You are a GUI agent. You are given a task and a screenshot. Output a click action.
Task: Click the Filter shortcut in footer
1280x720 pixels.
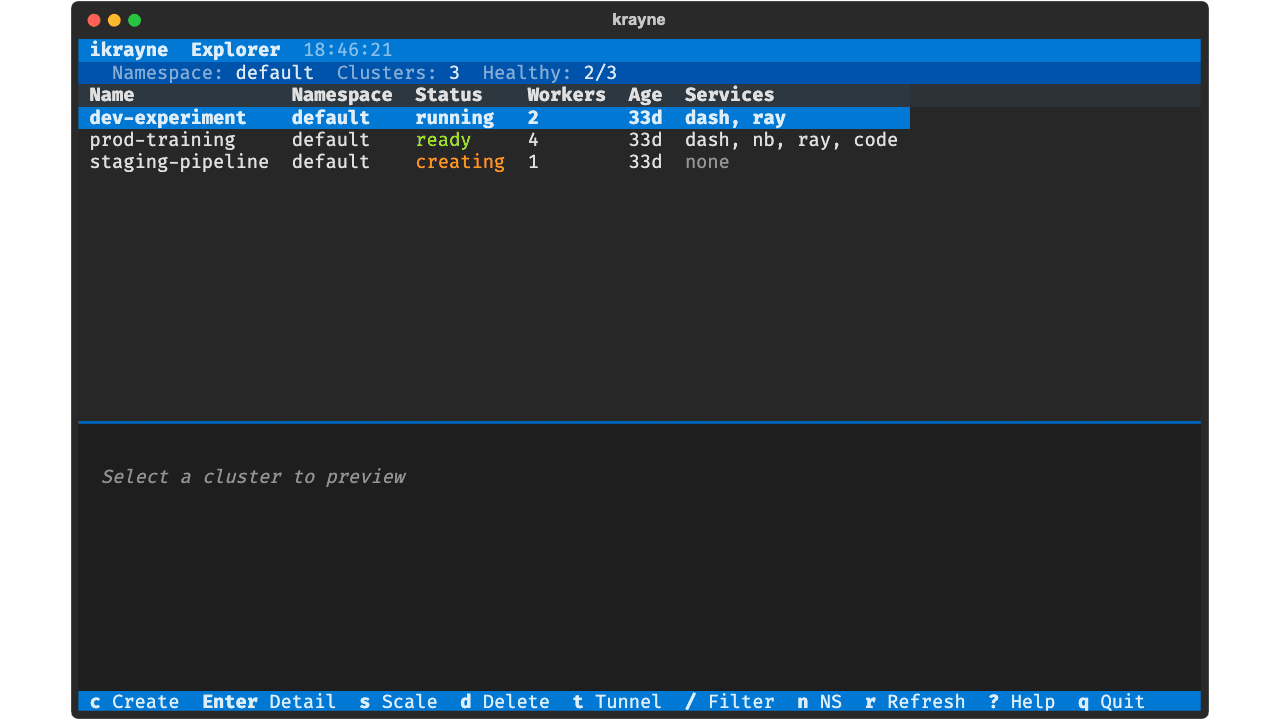730,702
